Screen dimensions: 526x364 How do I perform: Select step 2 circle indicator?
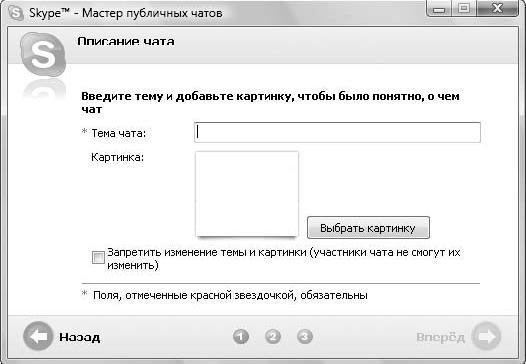[273, 336]
